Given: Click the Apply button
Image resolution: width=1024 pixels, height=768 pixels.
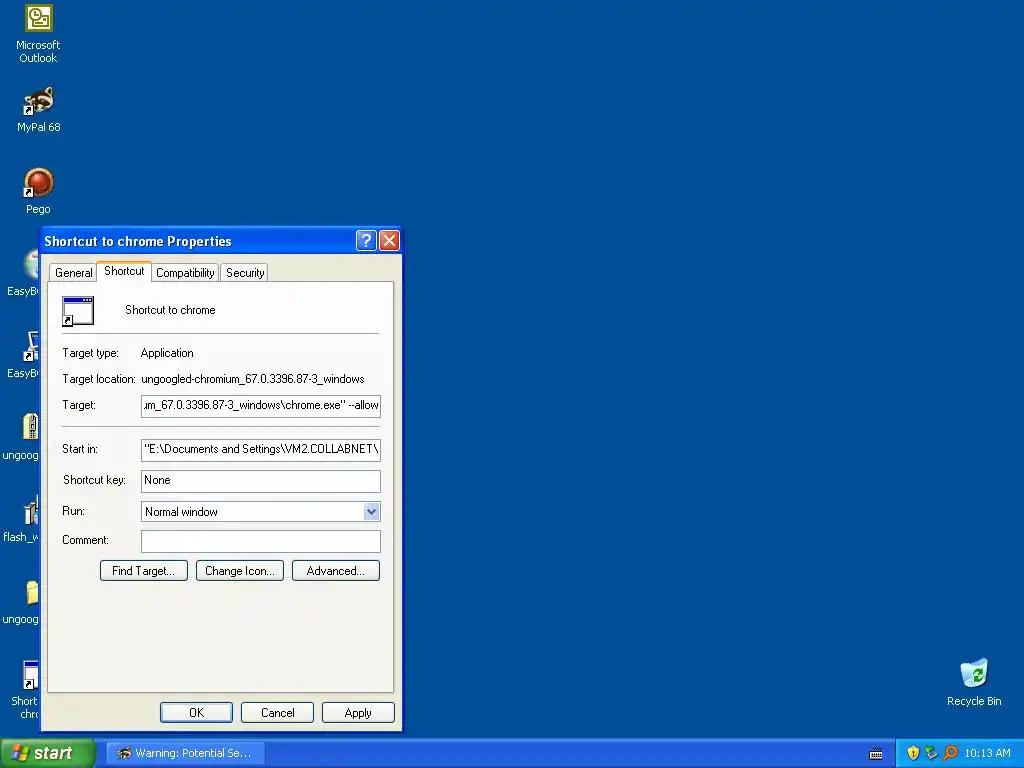Looking at the screenshot, I should point(358,712).
